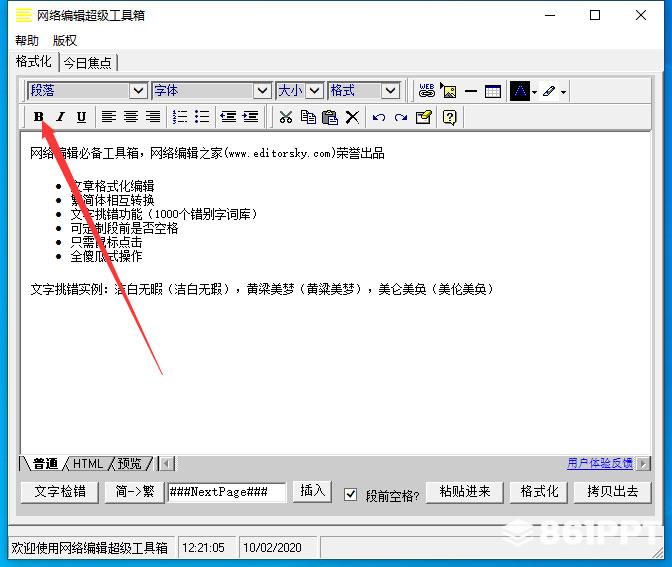Delete selection with X icon
This screenshot has width=672, height=567.
point(352,117)
